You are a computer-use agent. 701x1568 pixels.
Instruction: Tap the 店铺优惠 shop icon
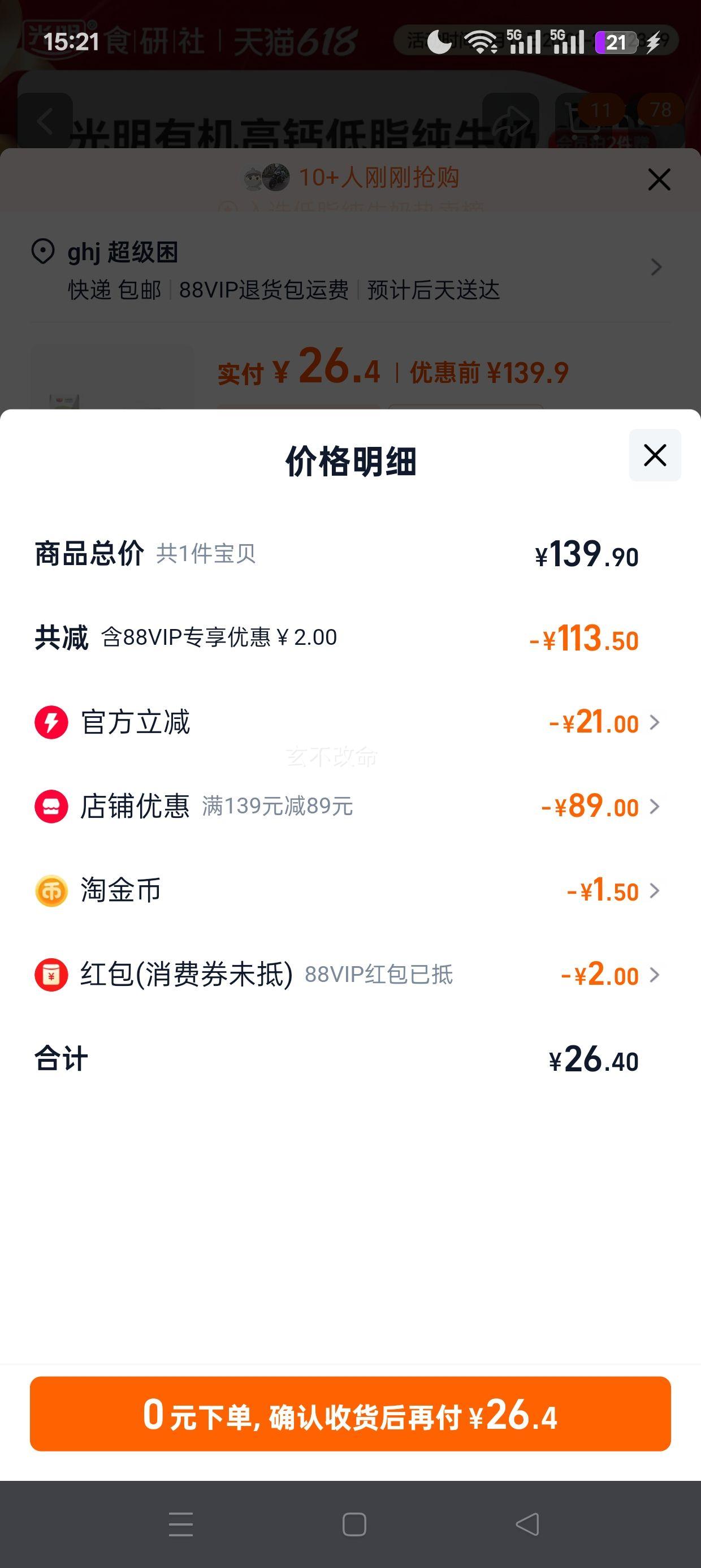(51, 807)
